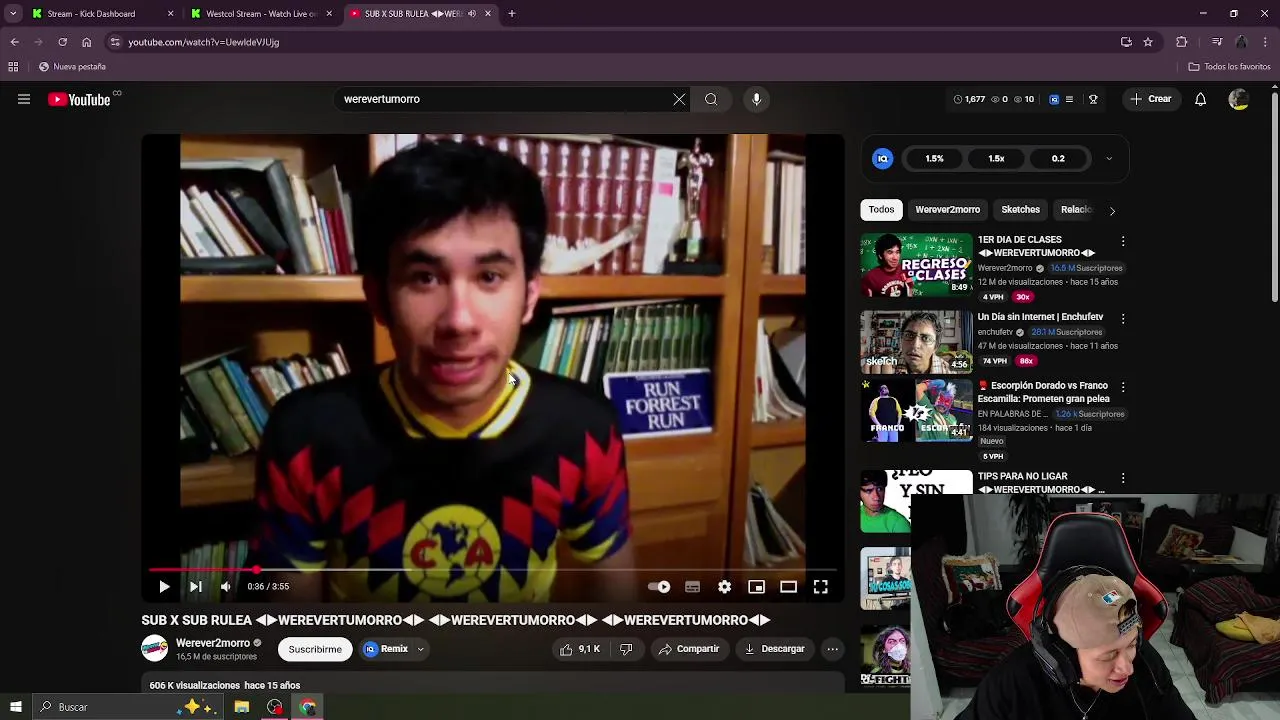Open options for 1ER DIA DE CLASES video
Screen dimensions: 1280x720
point(1123,241)
